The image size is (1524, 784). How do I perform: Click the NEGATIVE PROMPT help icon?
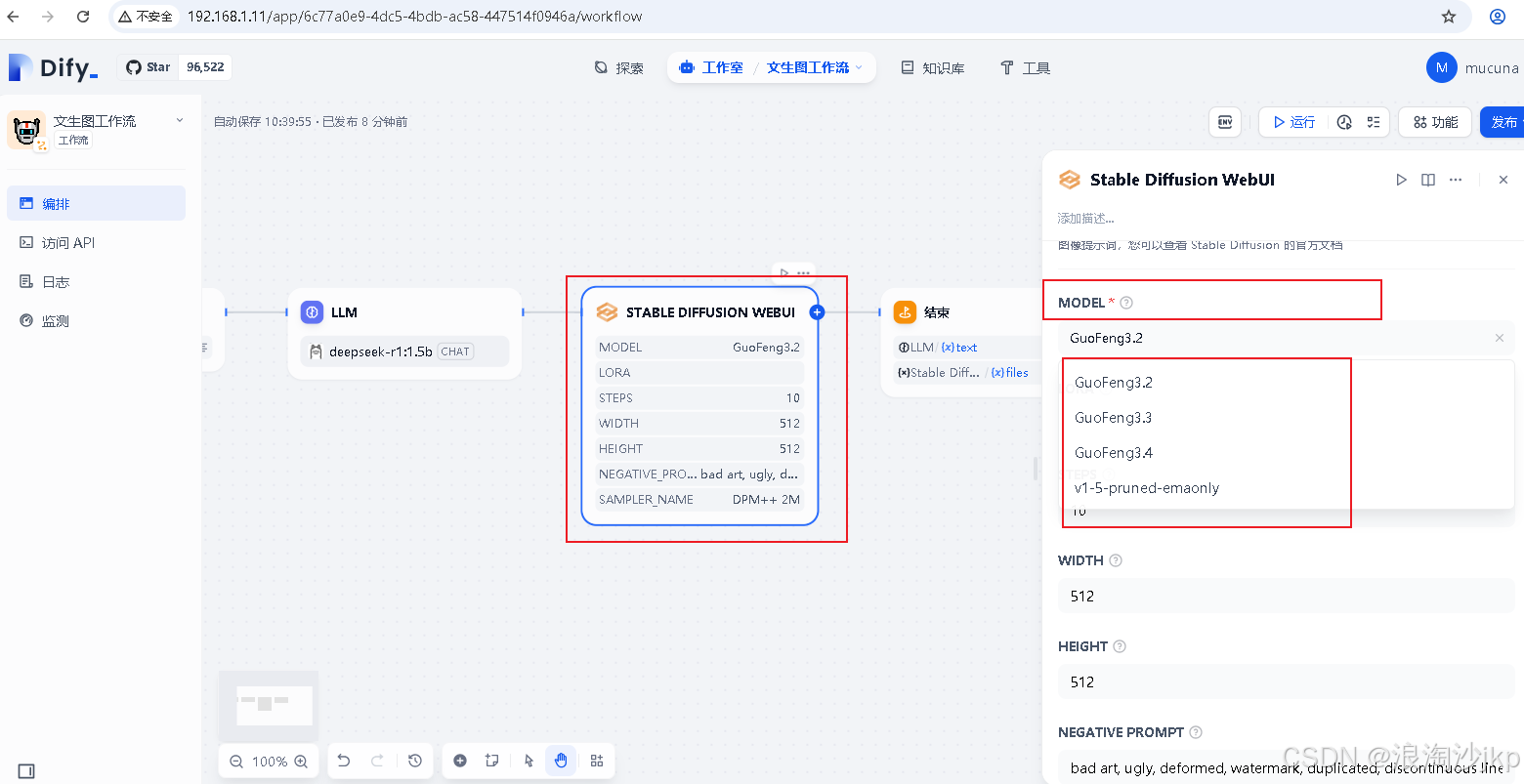click(1196, 732)
